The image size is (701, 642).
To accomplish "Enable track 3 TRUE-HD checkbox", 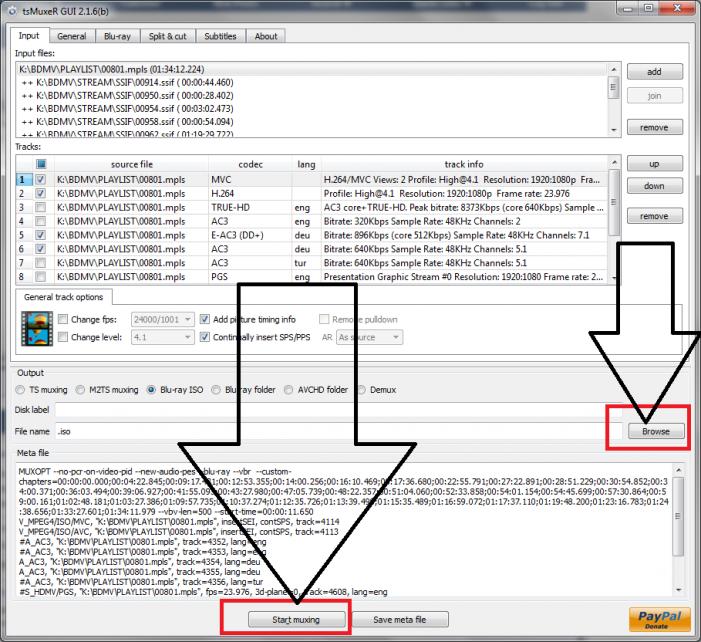I will [41, 207].
